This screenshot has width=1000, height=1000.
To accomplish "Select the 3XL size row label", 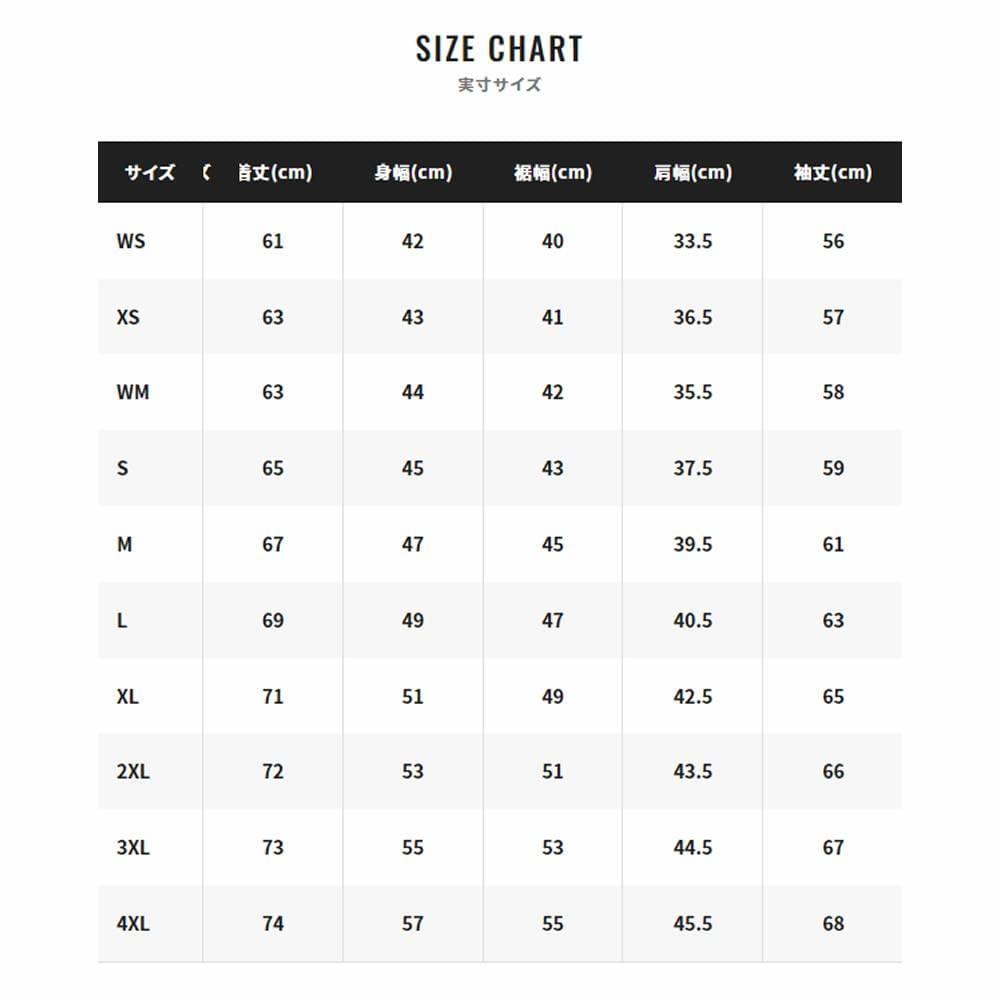I will (x=133, y=847).
